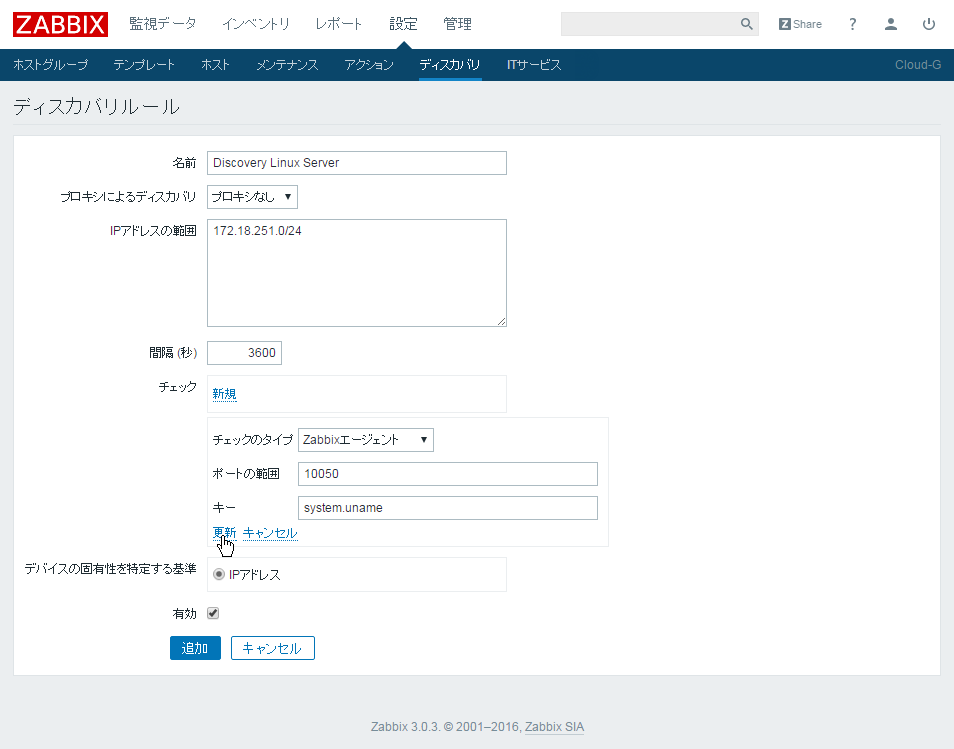Image resolution: width=954 pixels, height=749 pixels.
Task: Click the 名前 field with Discovery Linux Server
Action: [357, 163]
